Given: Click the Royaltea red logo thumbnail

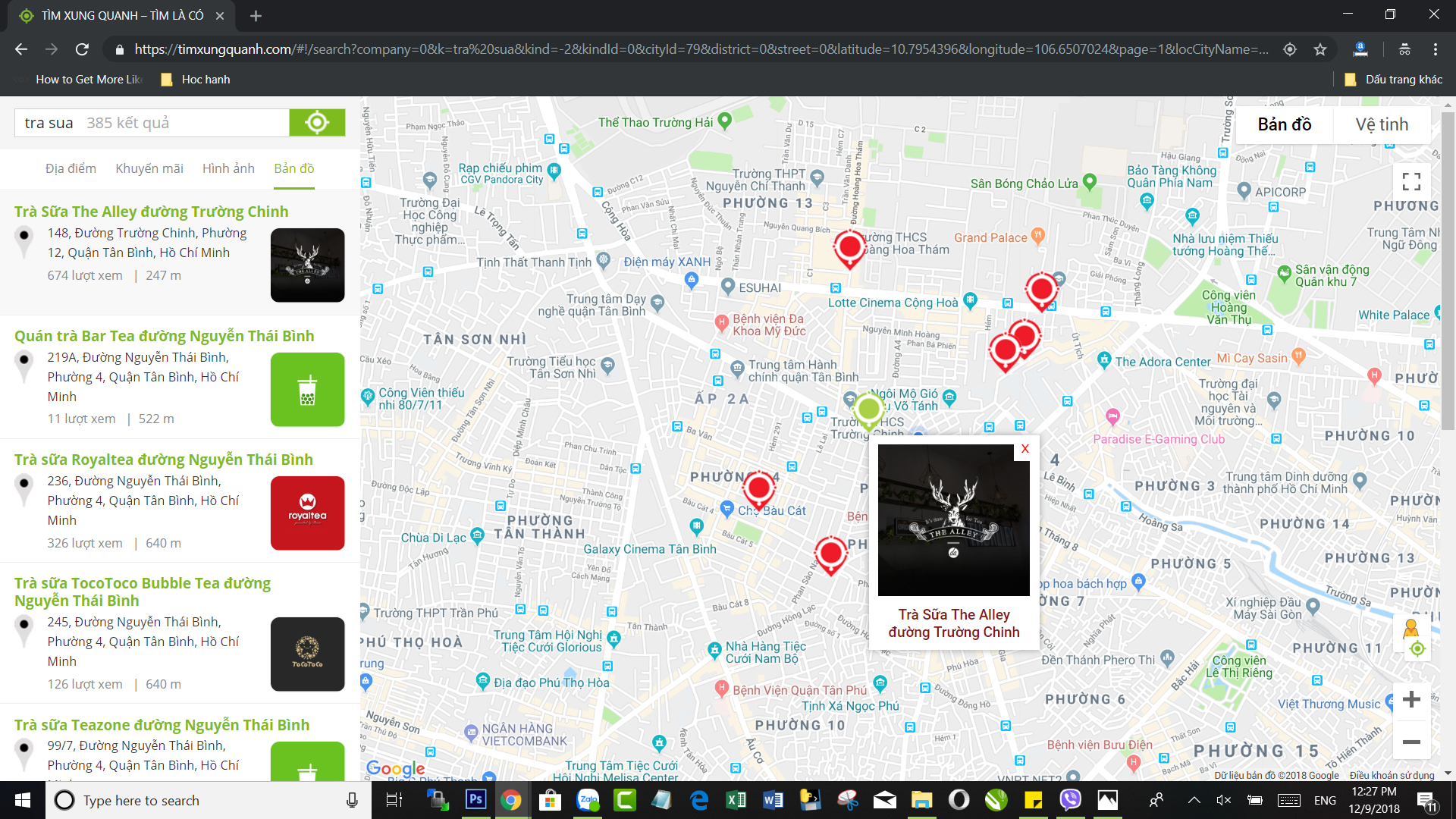Looking at the screenshot, I should (x=307, y=513).
